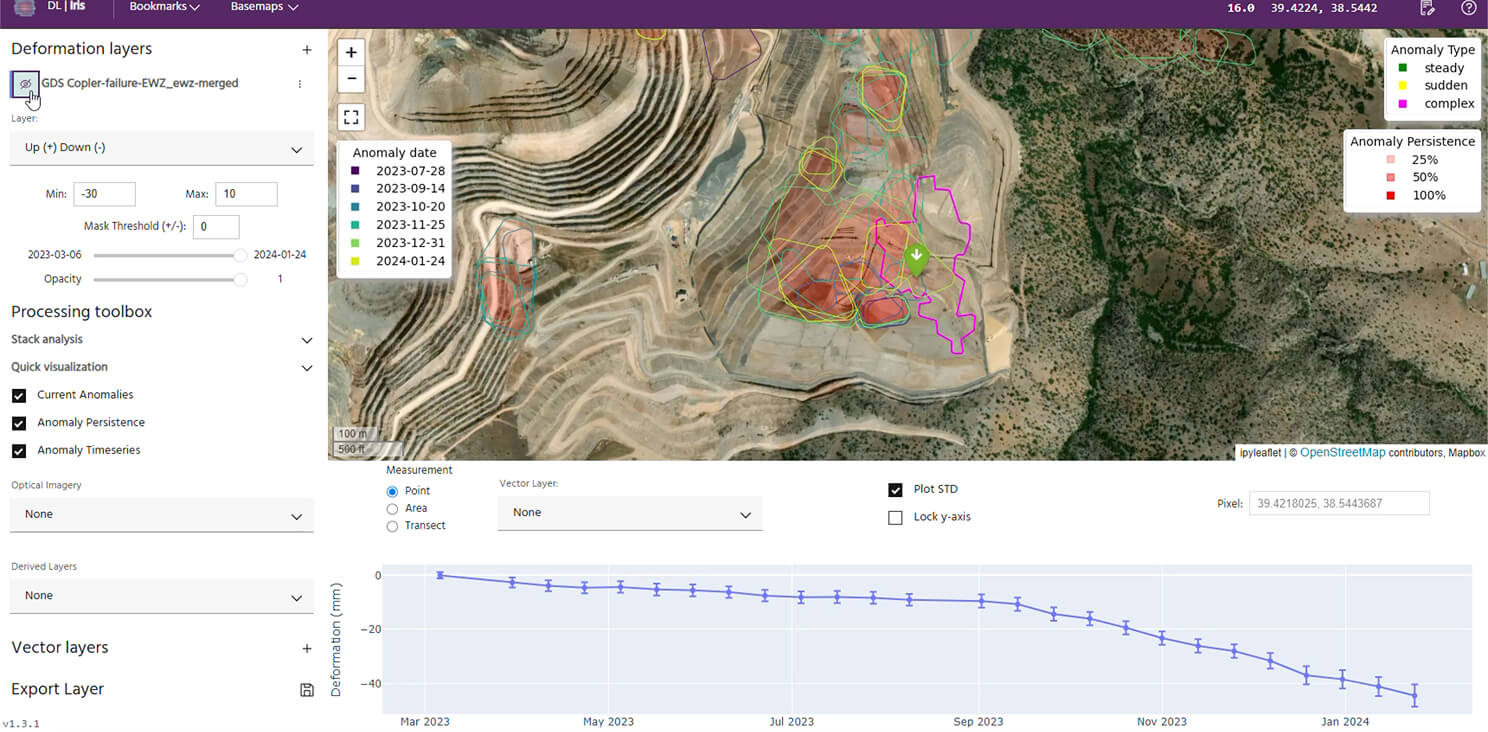Zoom in on the map with the plus control
Viewport: 1488px width, 732px height.
[x=350, y=51]
